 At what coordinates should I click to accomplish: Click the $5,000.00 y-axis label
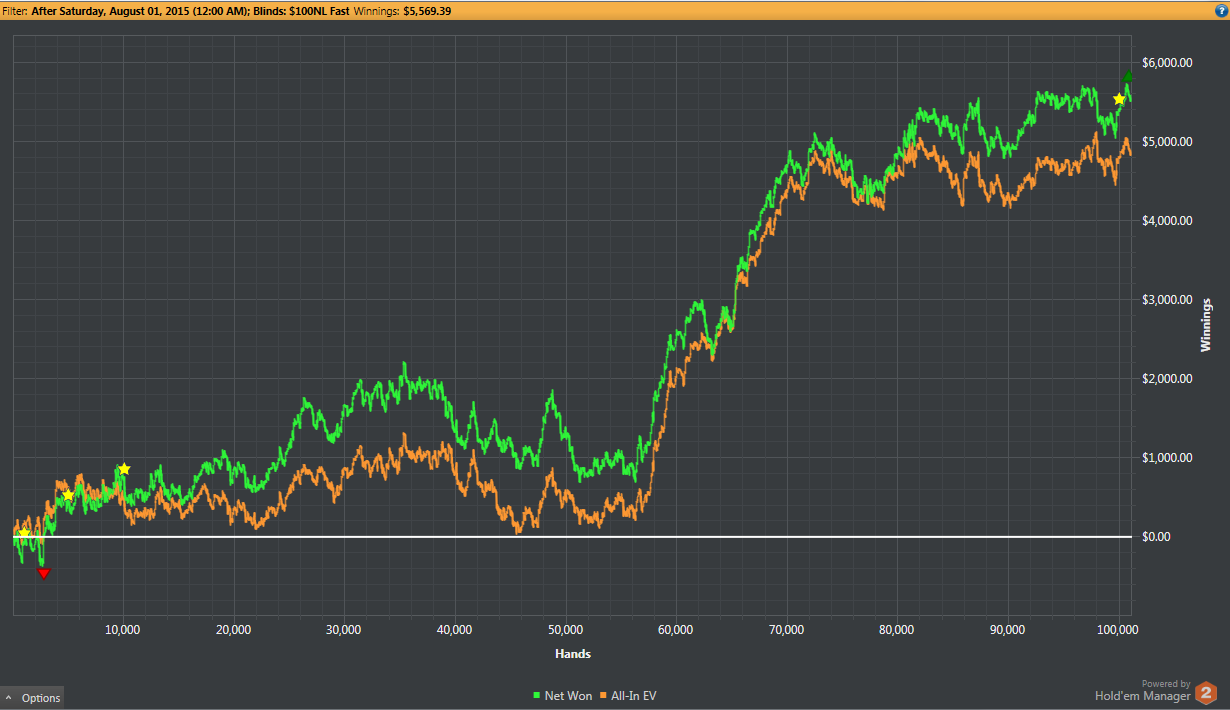point(1169,142)
